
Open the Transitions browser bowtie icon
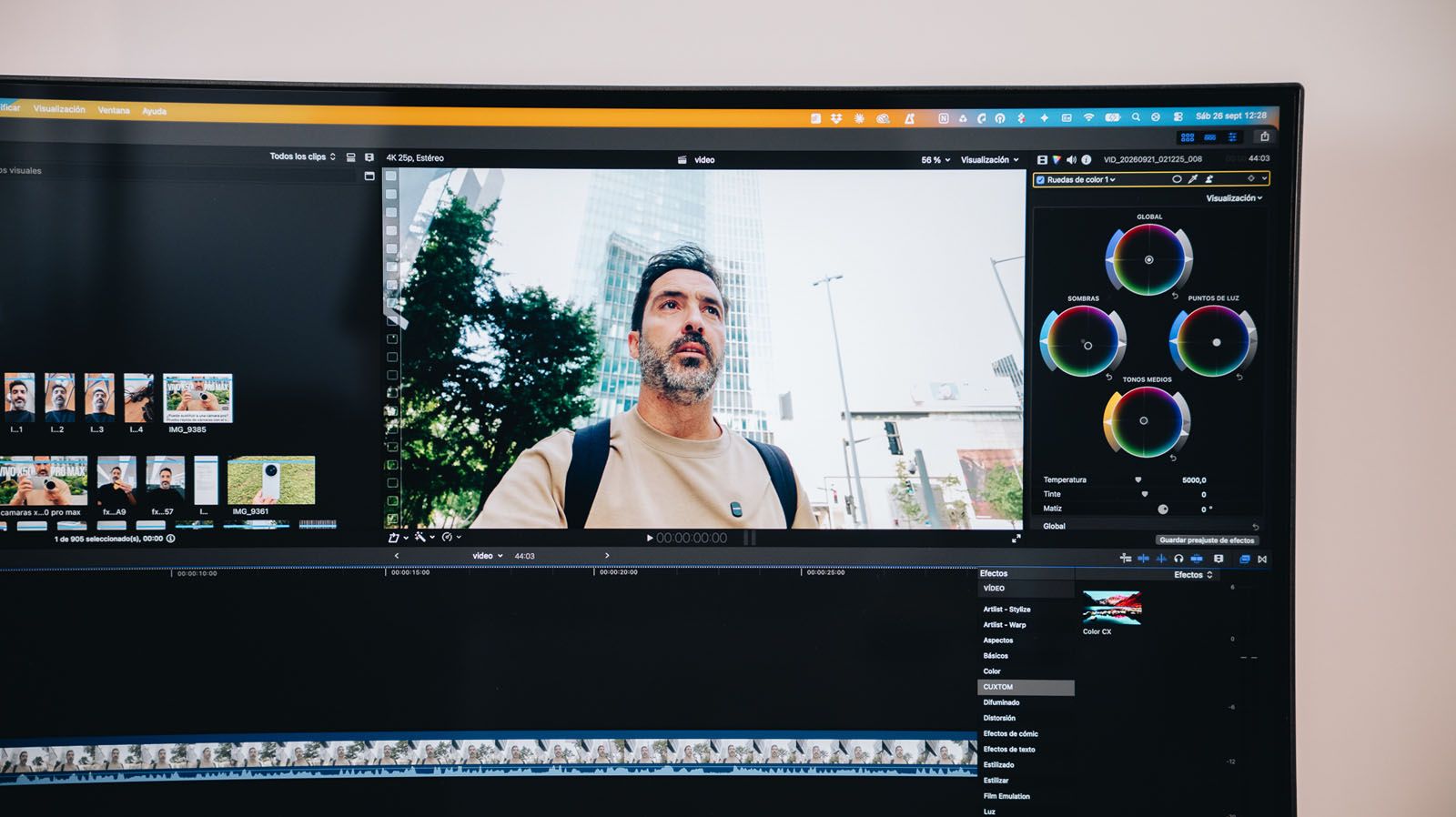[1262, 560]
